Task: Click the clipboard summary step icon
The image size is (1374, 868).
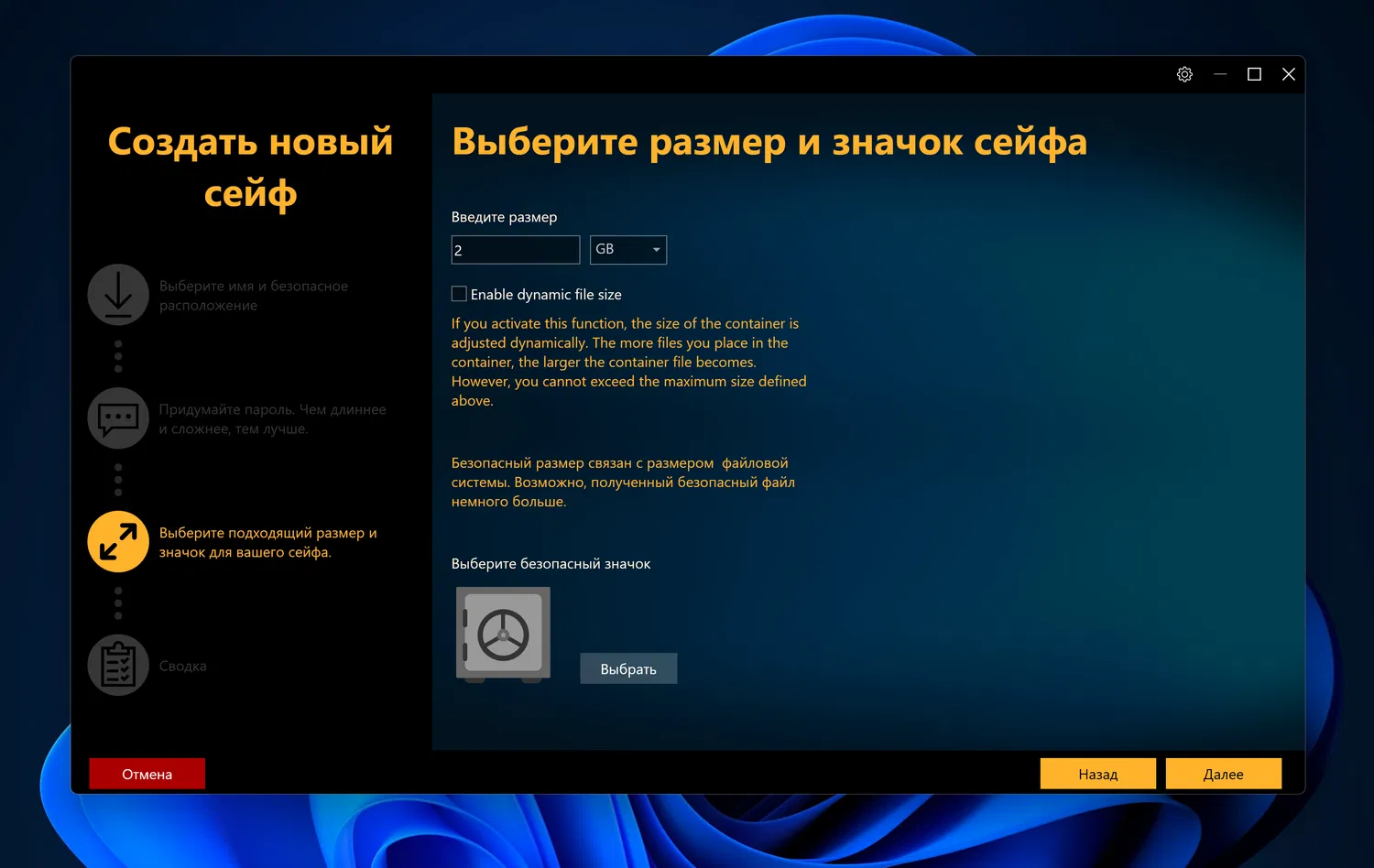Action: [x=118, y=665]
